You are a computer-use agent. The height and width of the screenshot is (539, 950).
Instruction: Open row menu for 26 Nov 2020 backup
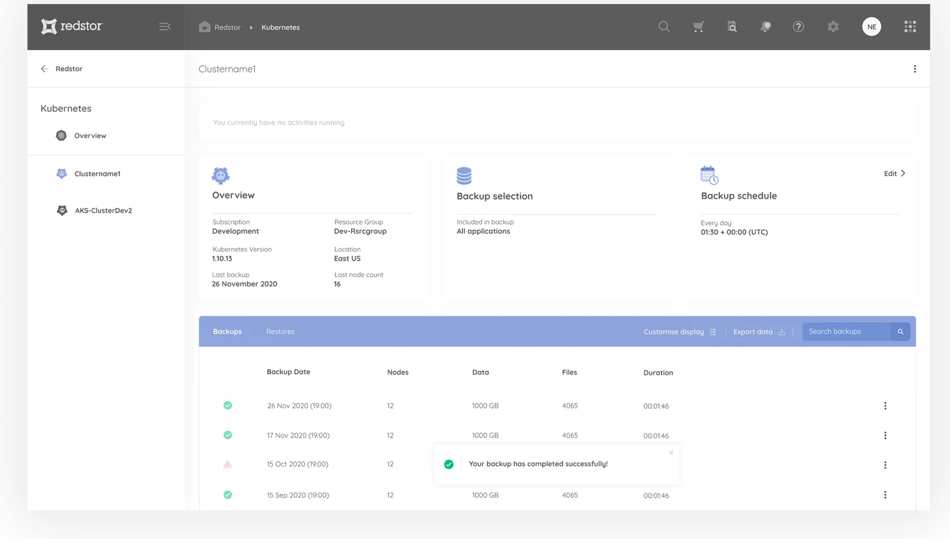coord(885,406)
